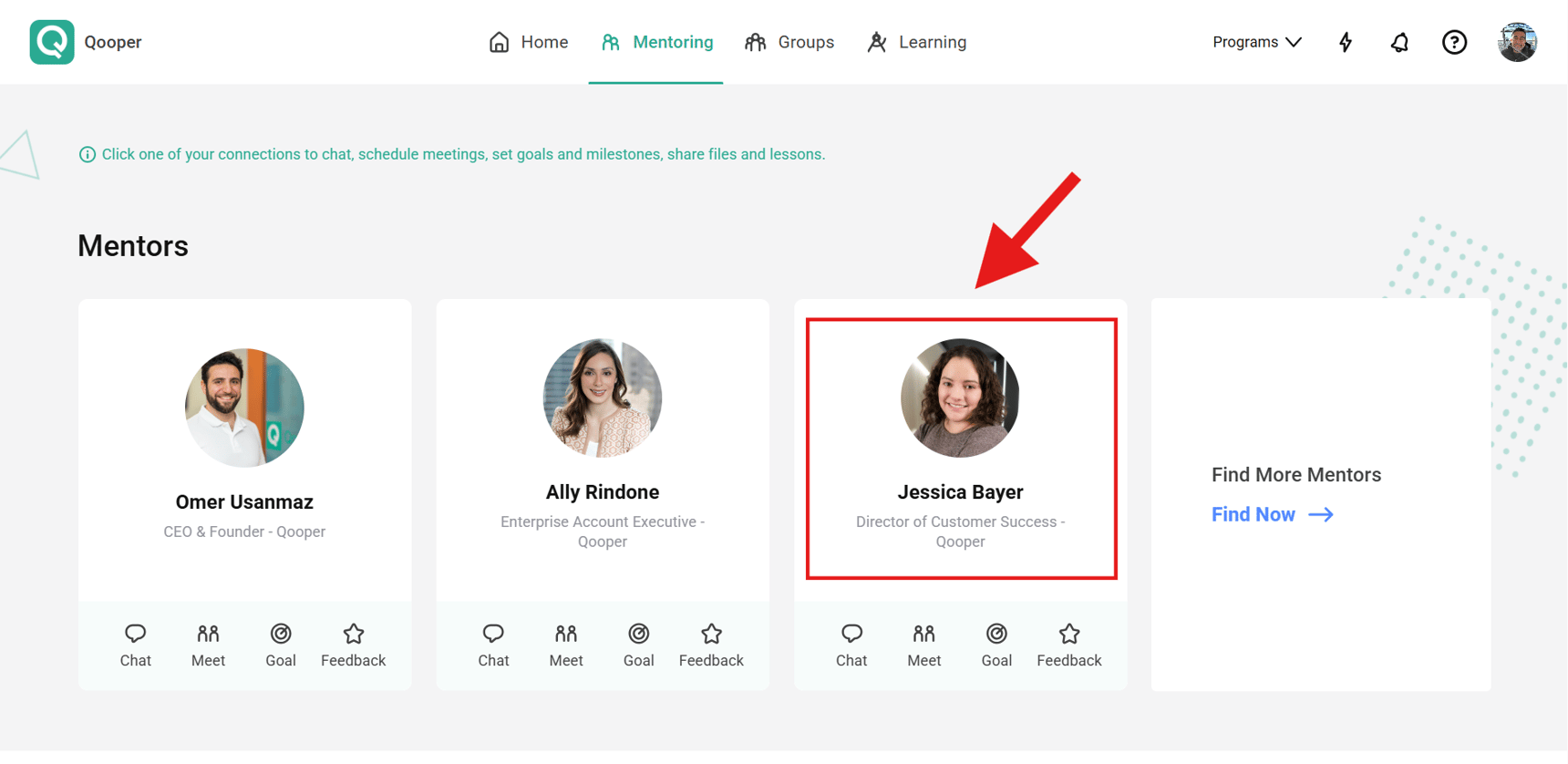Screen dimensions: 1568x764
Task: Open Feedback for Jessica Bayer
Action: (x=1068, y=645)
